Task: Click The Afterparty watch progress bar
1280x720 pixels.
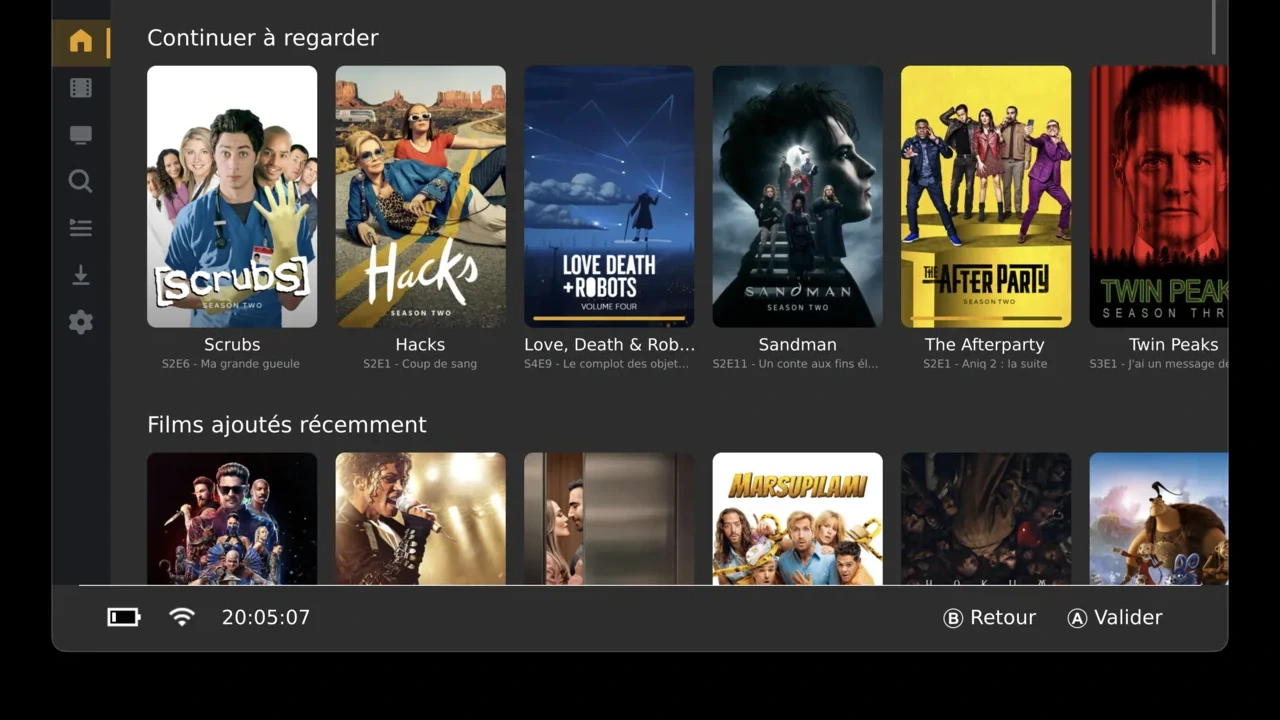Action: [x=986, y=319]
